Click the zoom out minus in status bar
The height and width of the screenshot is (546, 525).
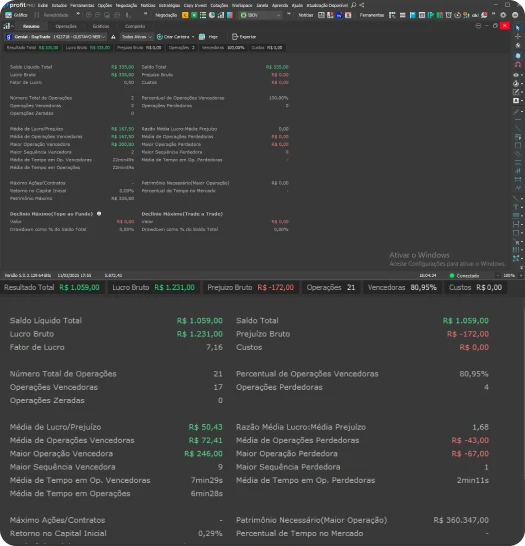[497, 275]
